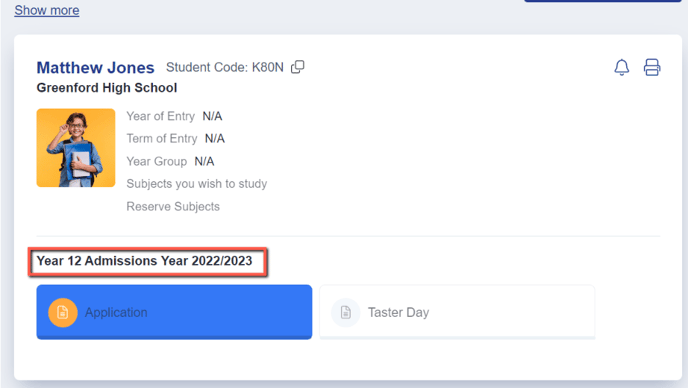Click the notification bell icon
Viewport: 688px width, 388px height.
(621, 68)
